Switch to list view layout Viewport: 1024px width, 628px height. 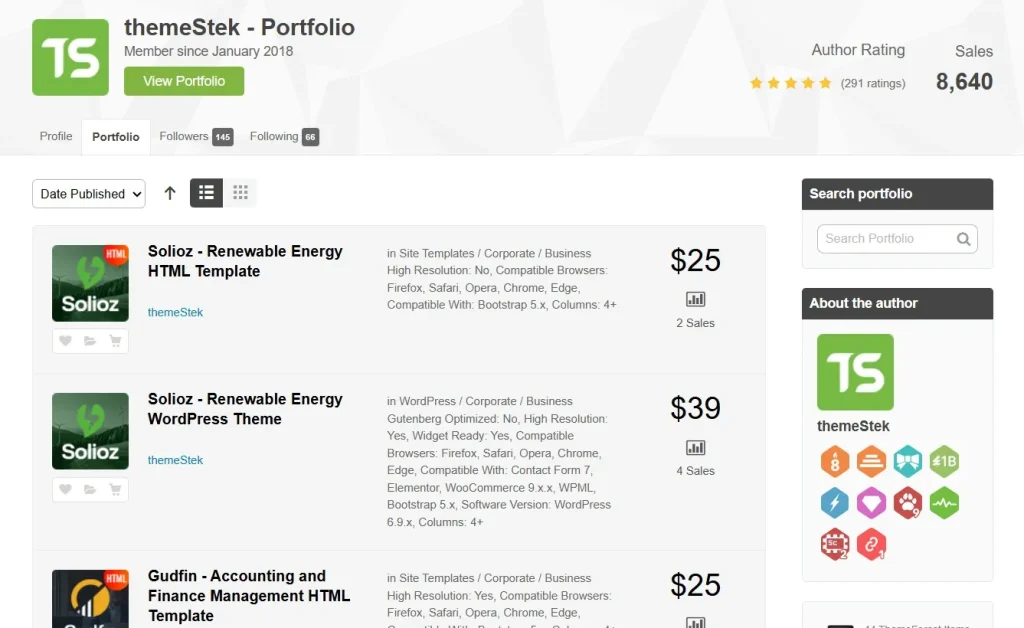(x=206, y=193)
